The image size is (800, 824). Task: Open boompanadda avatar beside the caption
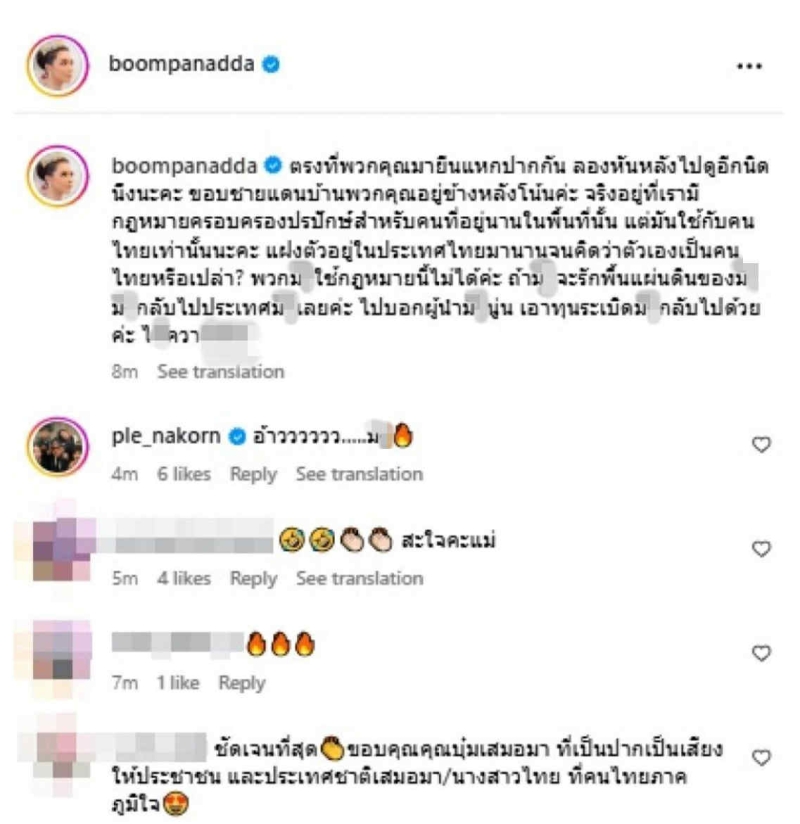[58, 176]
